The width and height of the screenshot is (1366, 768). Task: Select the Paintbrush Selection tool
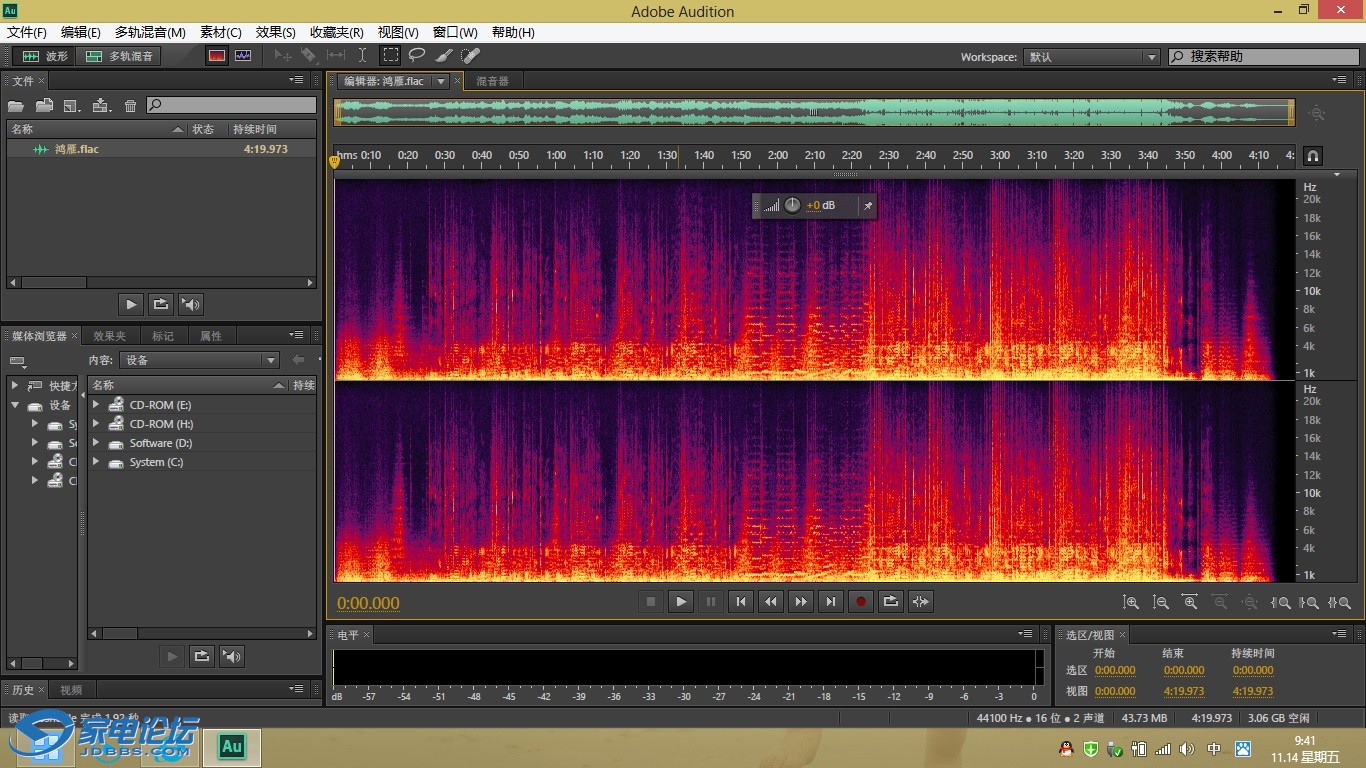point(444,56)
